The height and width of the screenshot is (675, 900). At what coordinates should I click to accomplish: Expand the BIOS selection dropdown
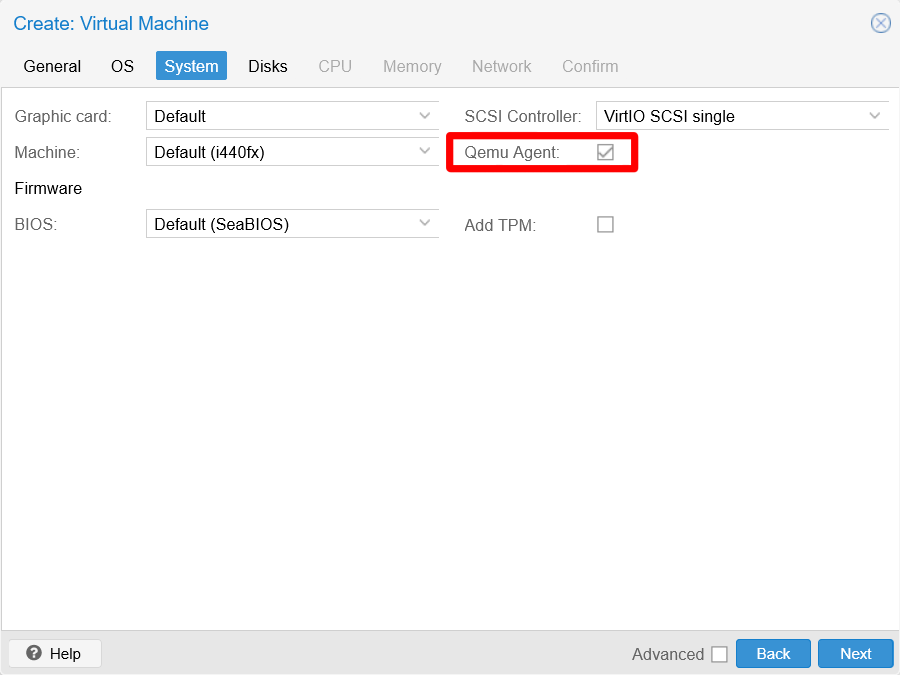coord(426,224)
